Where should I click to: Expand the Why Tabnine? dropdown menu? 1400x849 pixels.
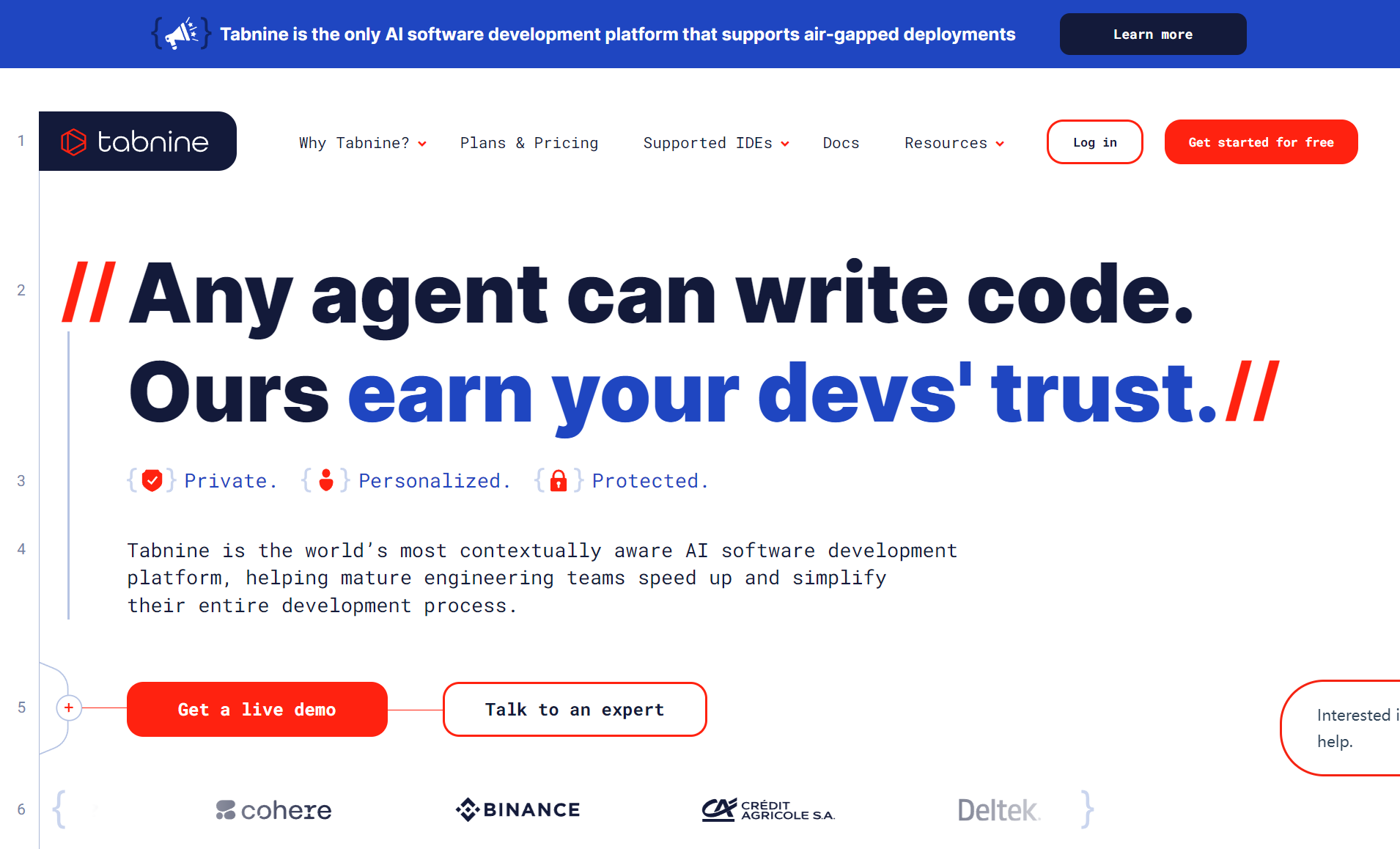[x=362, y=143]
